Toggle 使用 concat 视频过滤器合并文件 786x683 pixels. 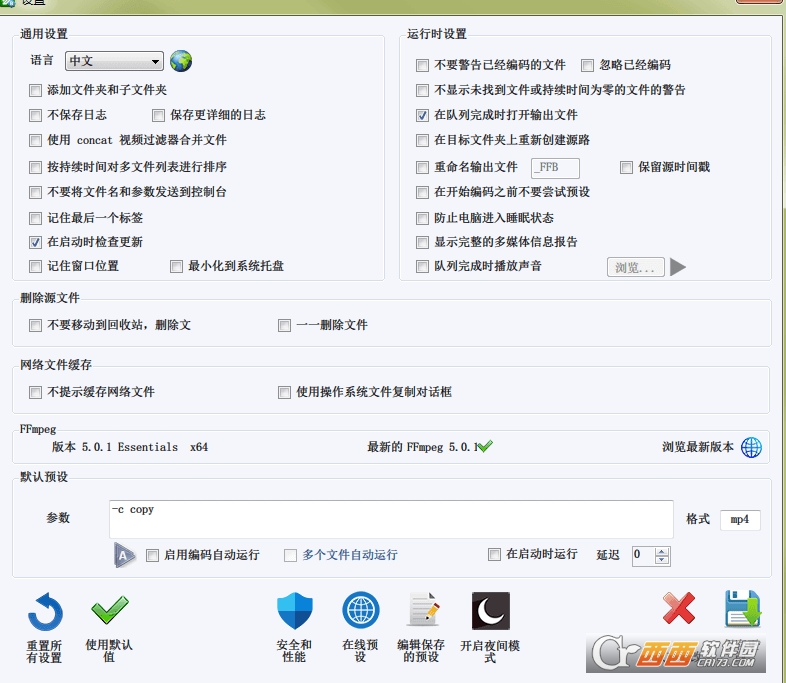pos(35,140)
